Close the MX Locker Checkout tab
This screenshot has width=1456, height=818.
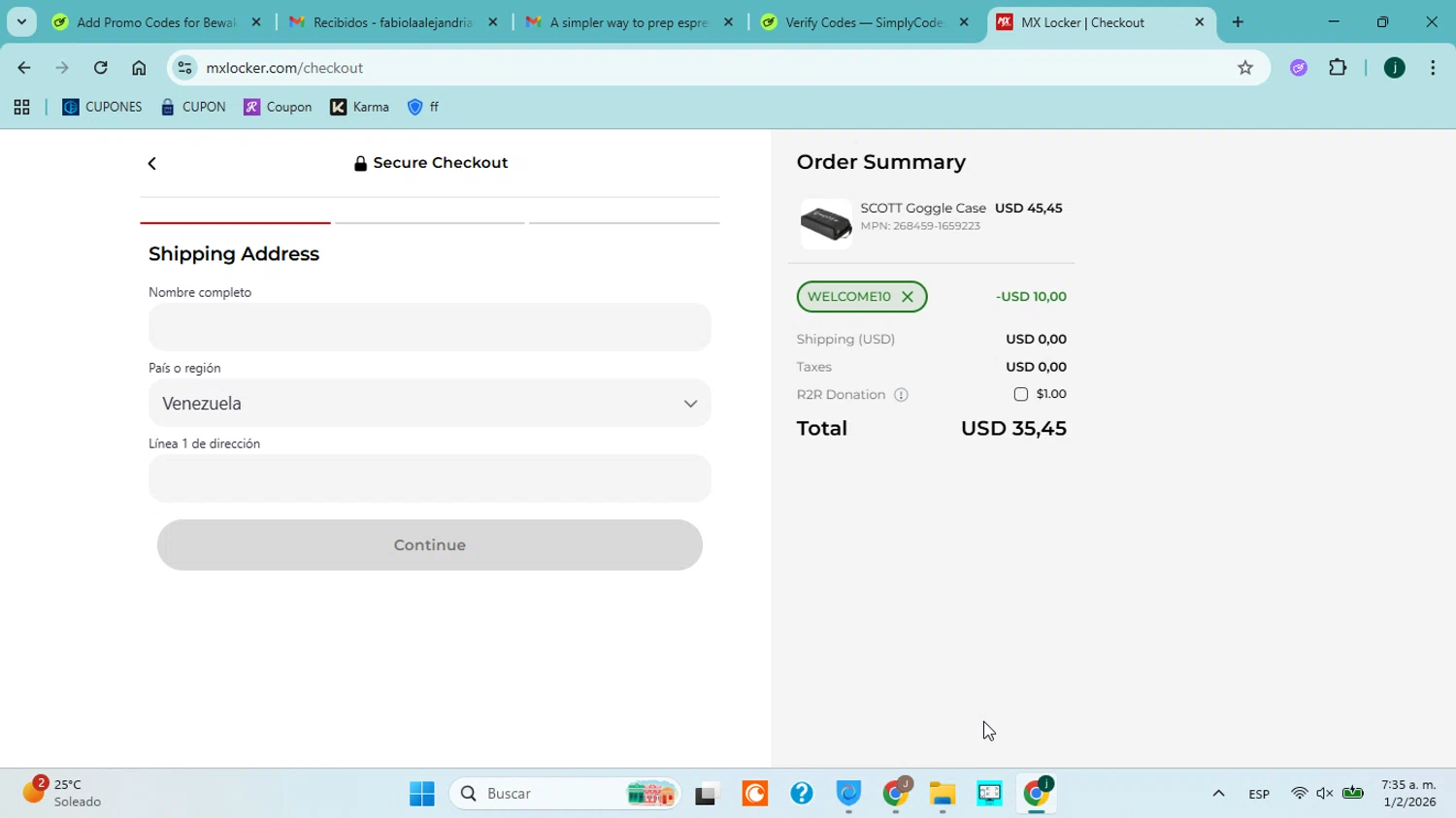(x=1200, y=22)
